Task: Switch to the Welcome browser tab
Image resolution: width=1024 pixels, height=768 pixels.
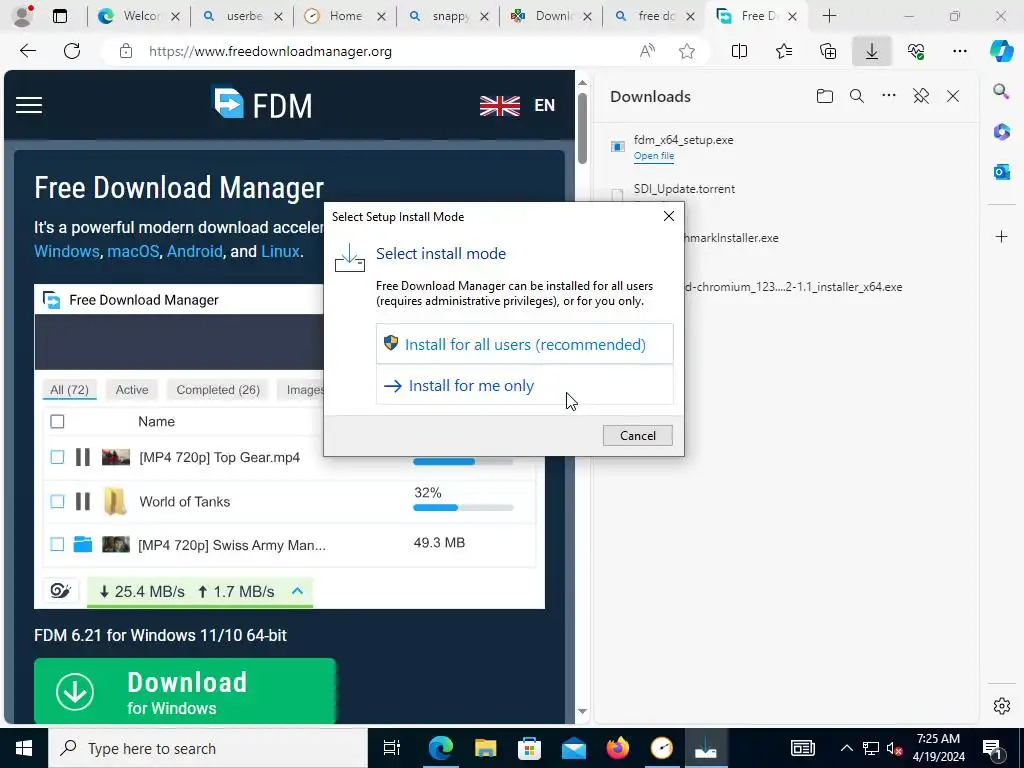Action: [x=138, y=16]
